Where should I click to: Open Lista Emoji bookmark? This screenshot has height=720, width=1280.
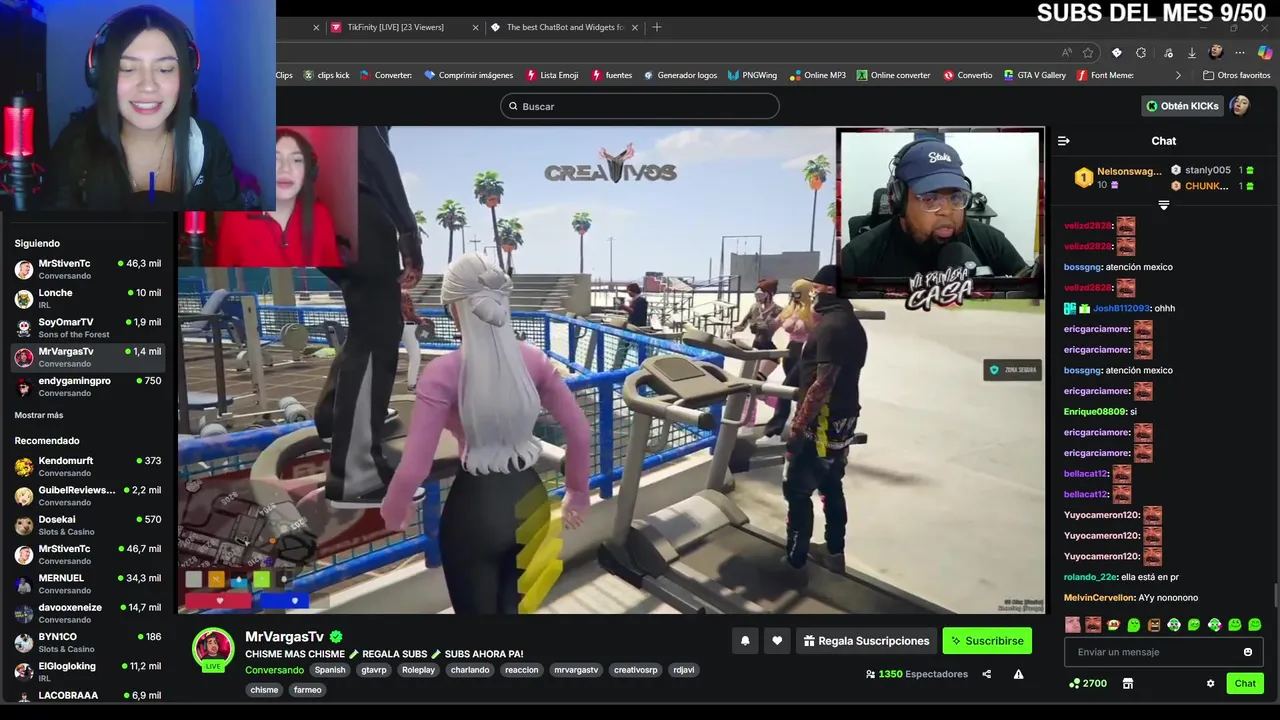click(552, 75)
